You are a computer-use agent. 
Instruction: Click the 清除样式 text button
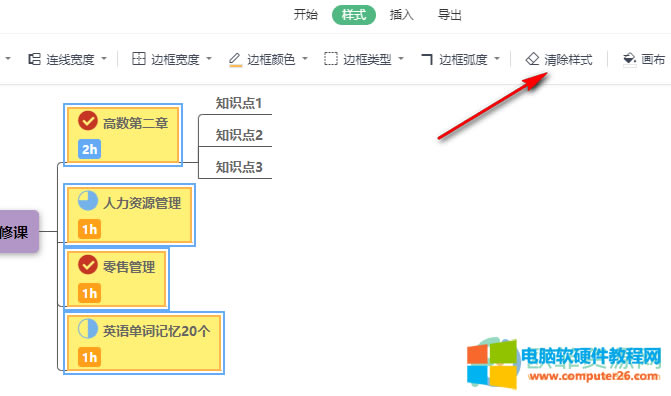tap(568, 60)
